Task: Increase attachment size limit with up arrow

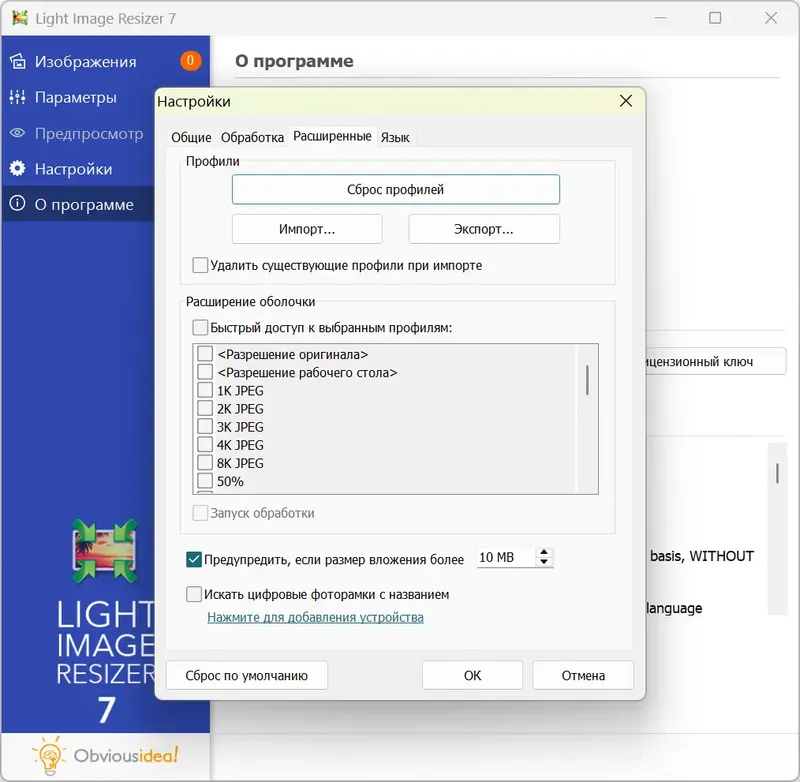Action: click(544, 552)
